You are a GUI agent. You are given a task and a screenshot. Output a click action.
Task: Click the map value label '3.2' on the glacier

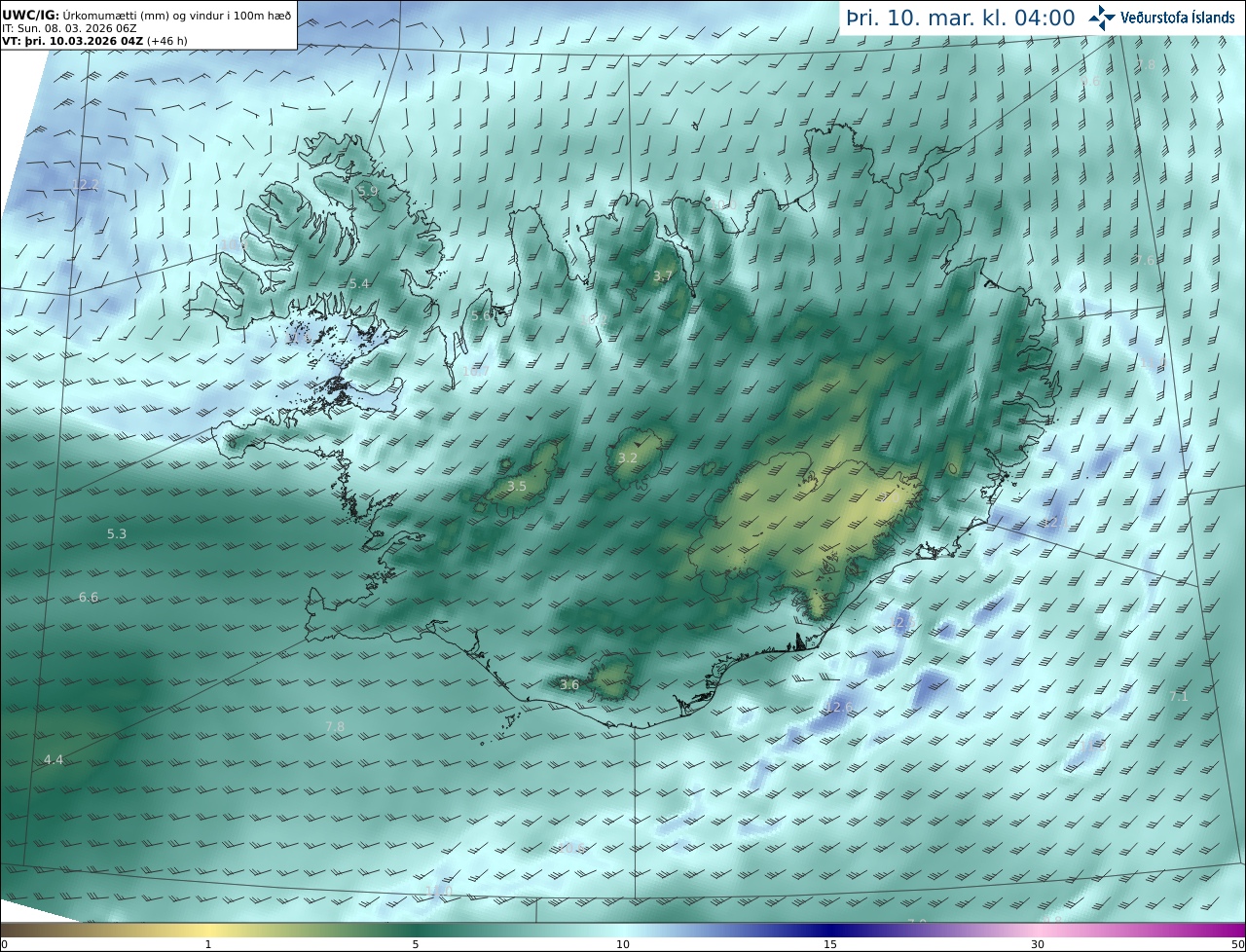tap(628, 458)
